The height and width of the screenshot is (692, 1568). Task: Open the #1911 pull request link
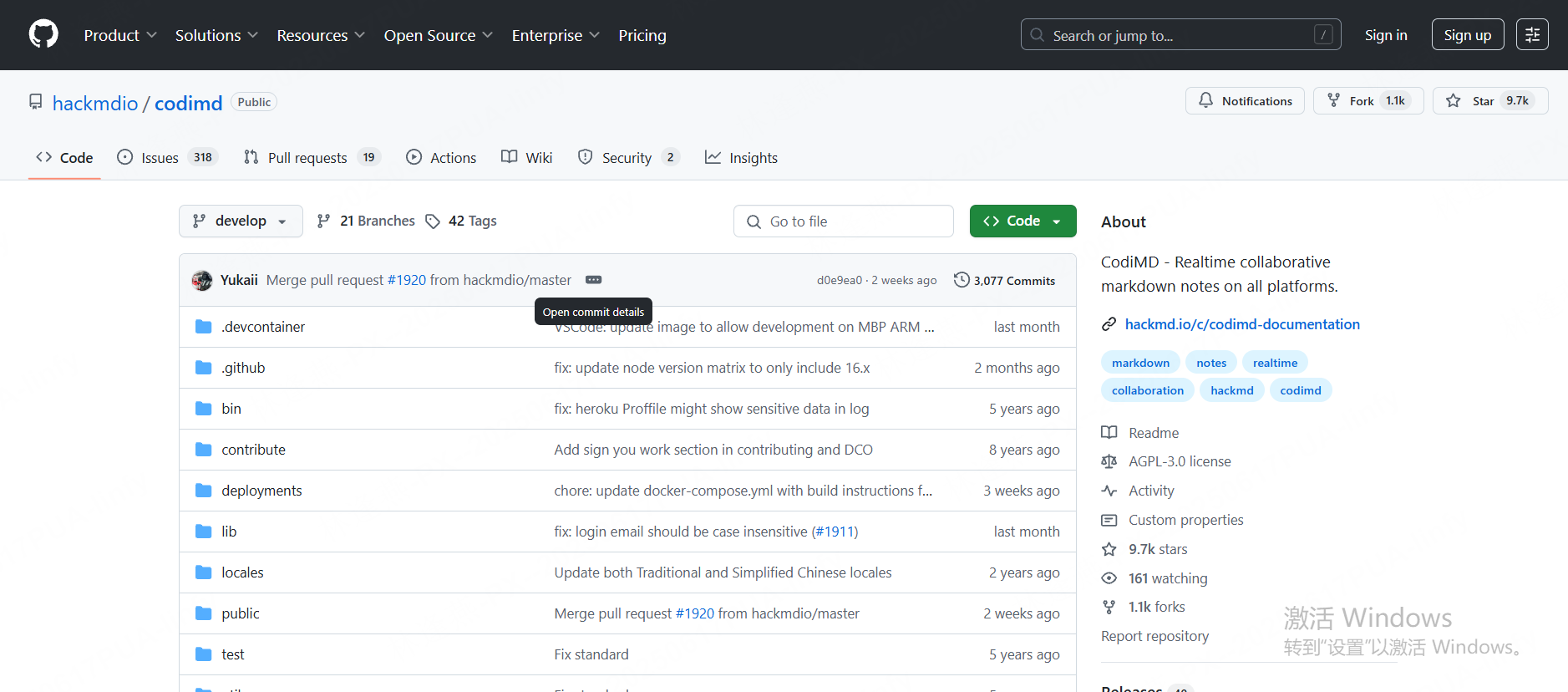click(x=835, y=532)
